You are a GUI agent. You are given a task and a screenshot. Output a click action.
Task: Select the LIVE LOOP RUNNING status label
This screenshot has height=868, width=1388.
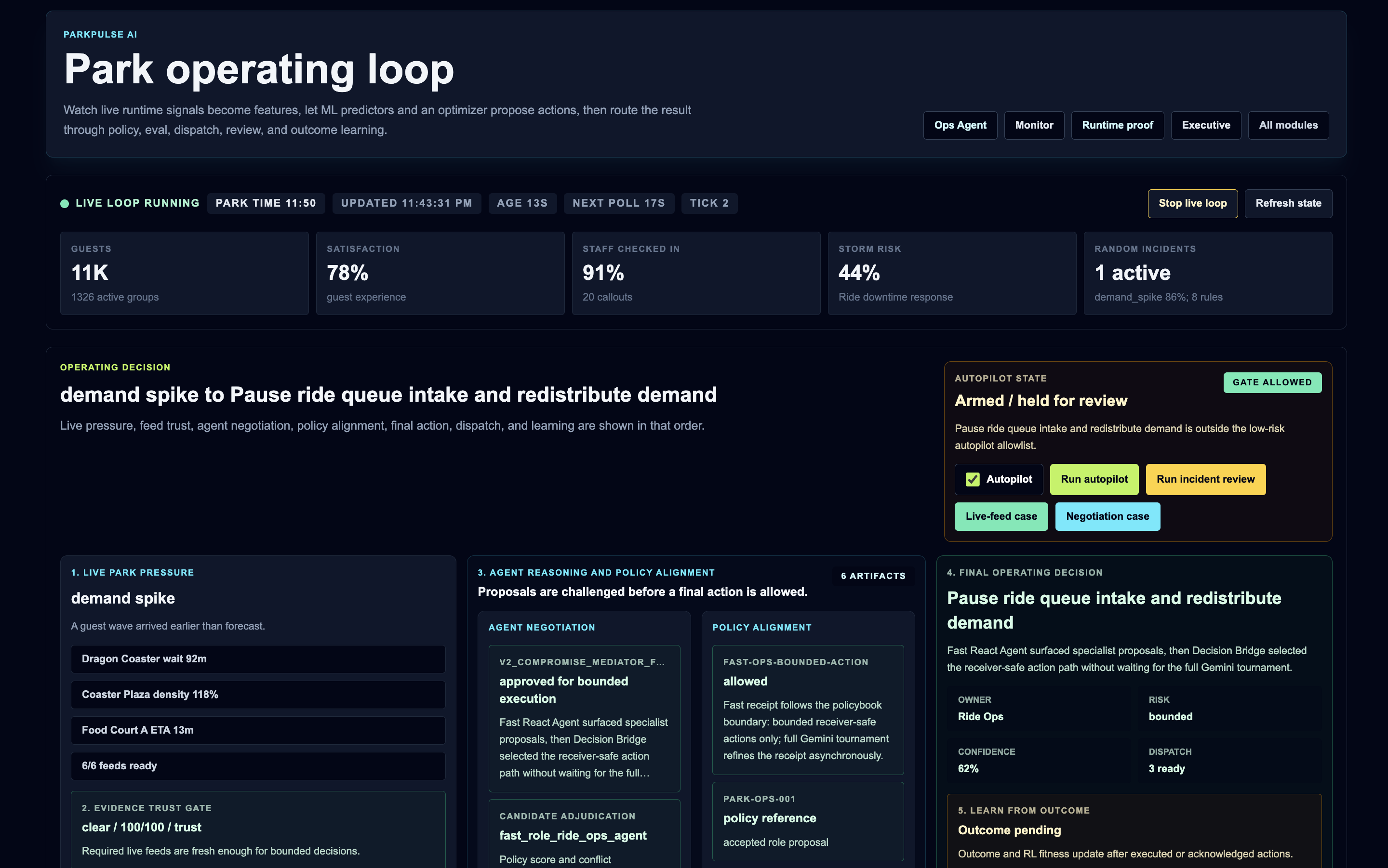137,203
